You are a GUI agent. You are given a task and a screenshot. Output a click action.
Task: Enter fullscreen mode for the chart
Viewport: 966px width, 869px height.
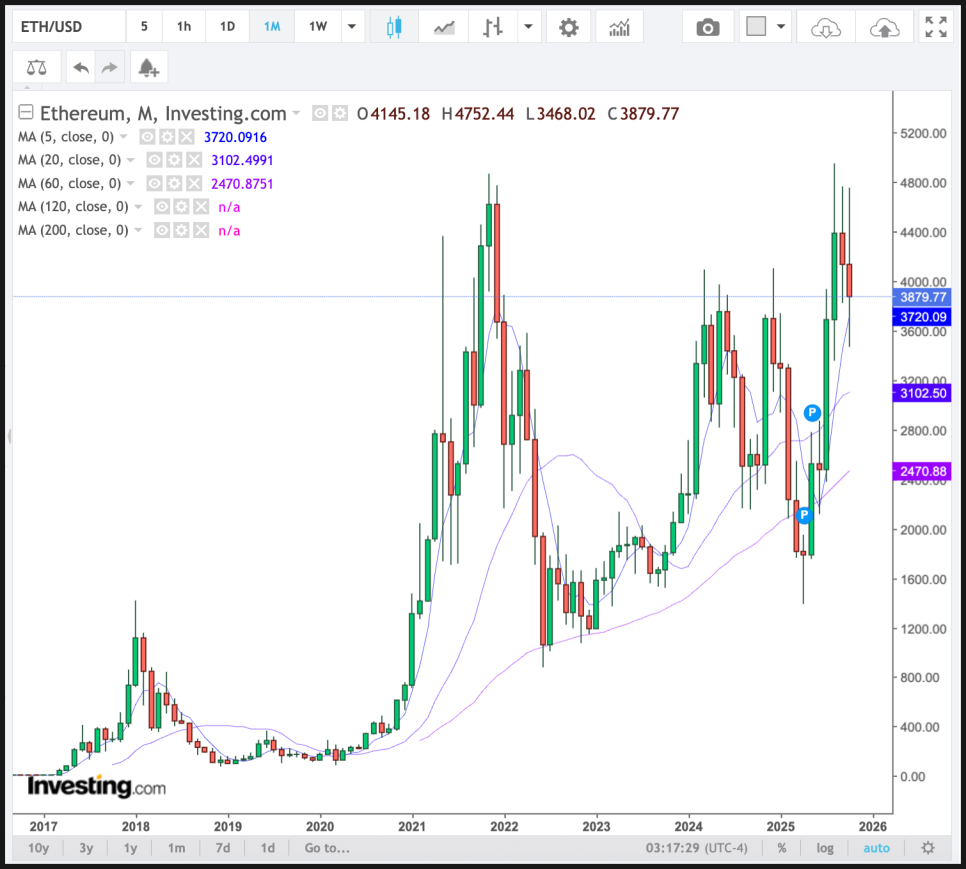(936, 27)
